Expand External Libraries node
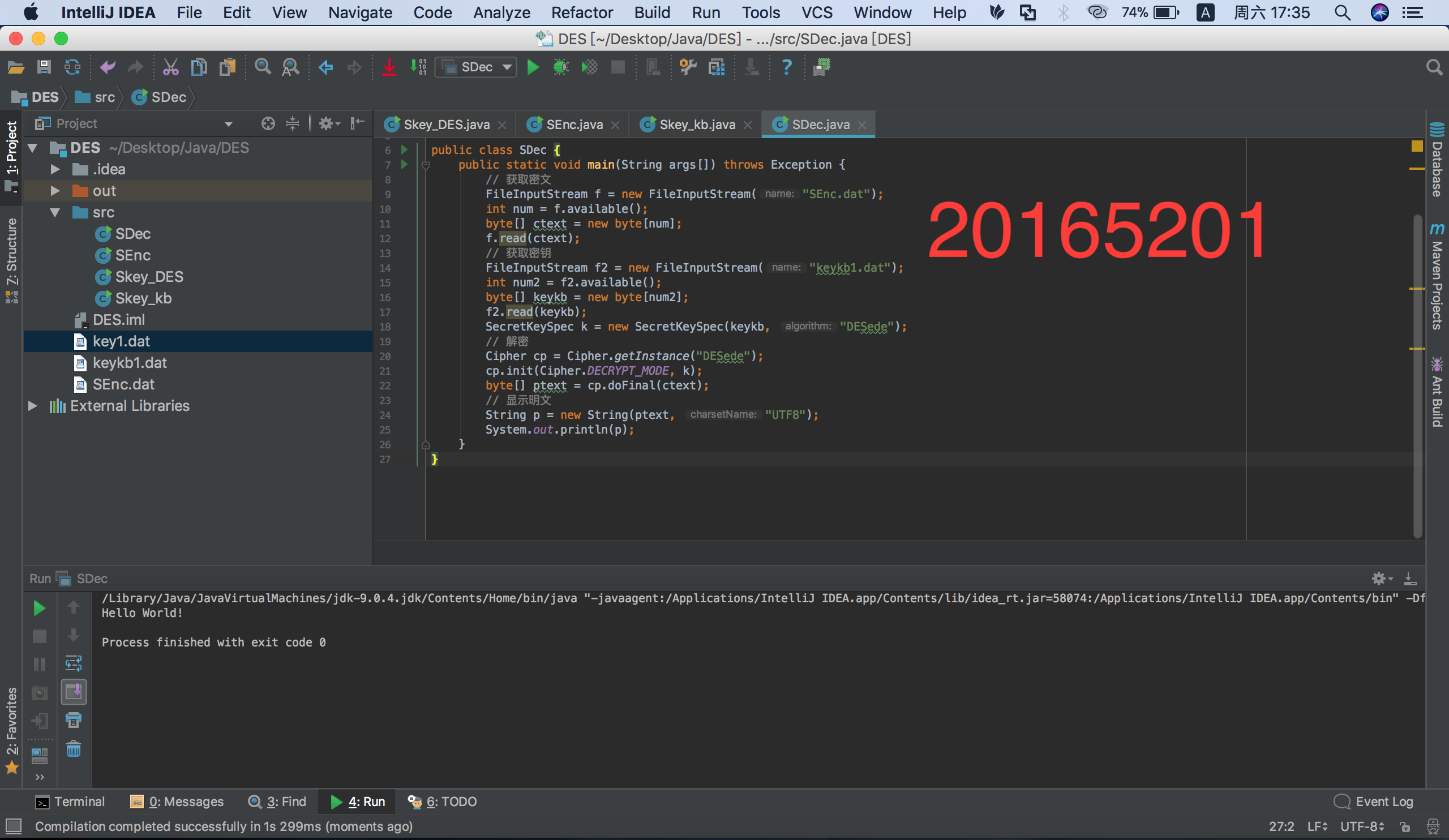 click(33, 406)
